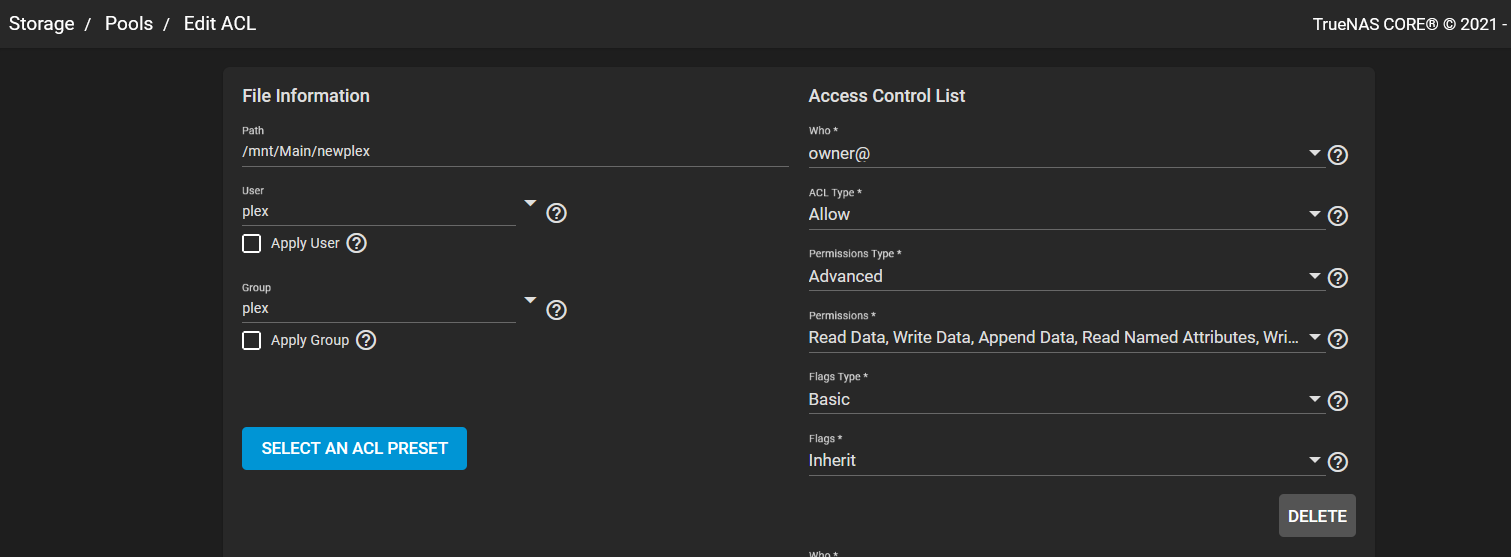Show help for the Who field

coord(1338,155)
